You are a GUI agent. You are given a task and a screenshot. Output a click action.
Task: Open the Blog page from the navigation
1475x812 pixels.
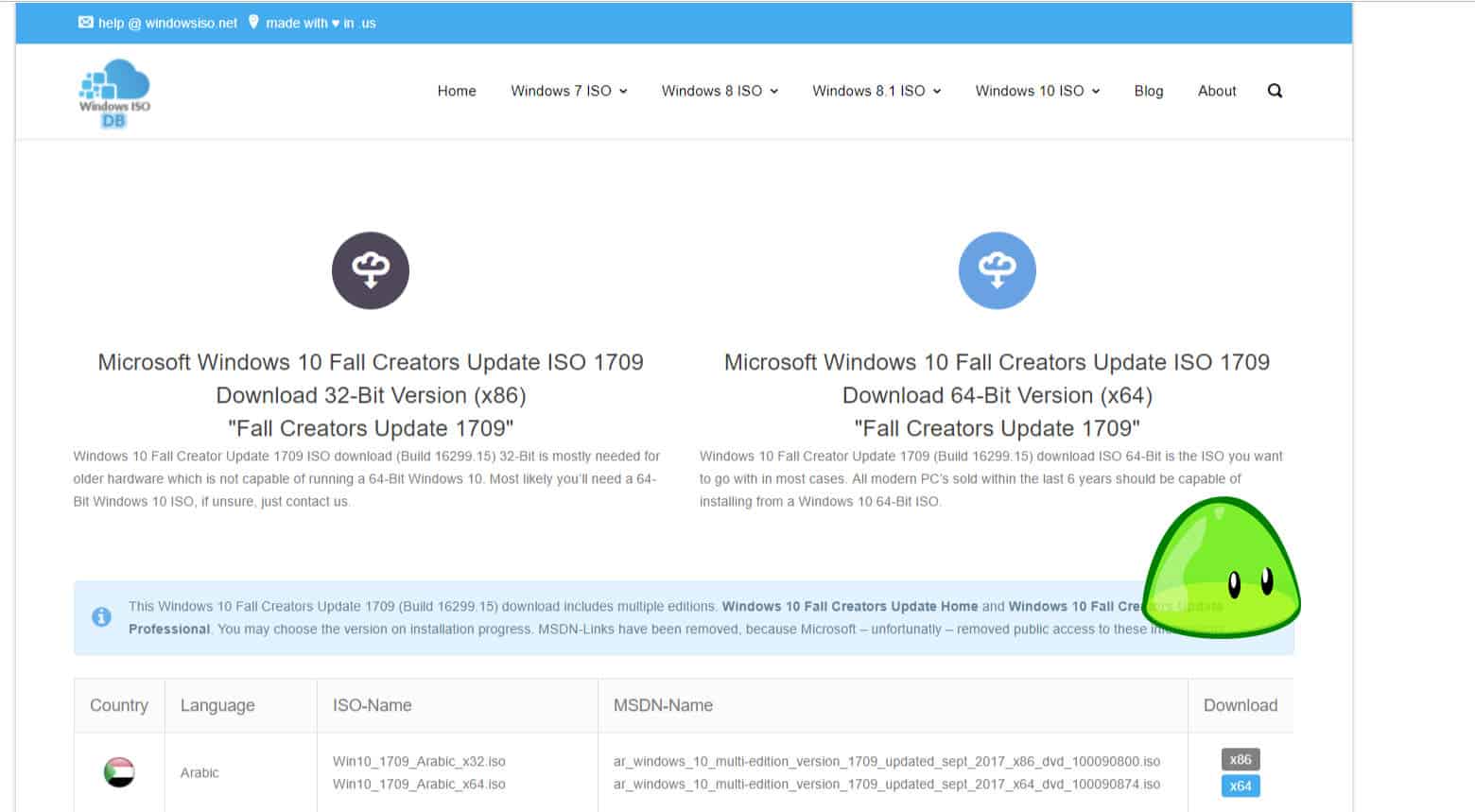pyautogui.click(x=1149, y=91)
